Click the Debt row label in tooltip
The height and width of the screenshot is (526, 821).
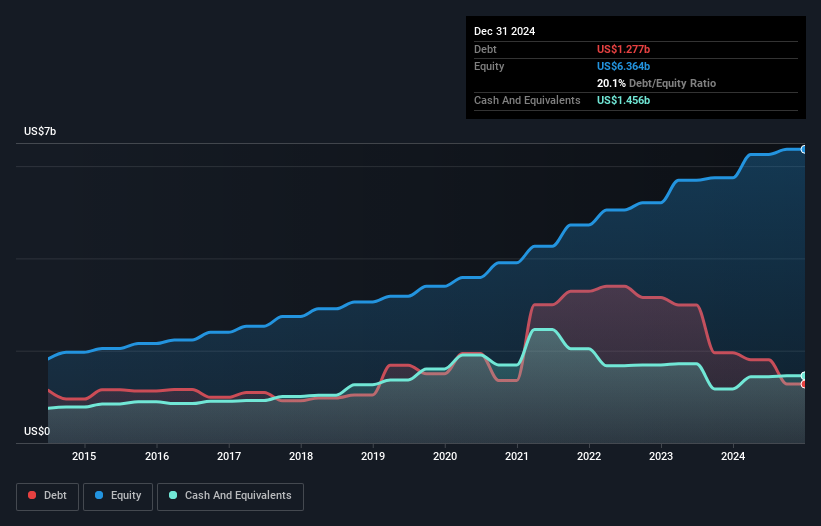(485, 49)
